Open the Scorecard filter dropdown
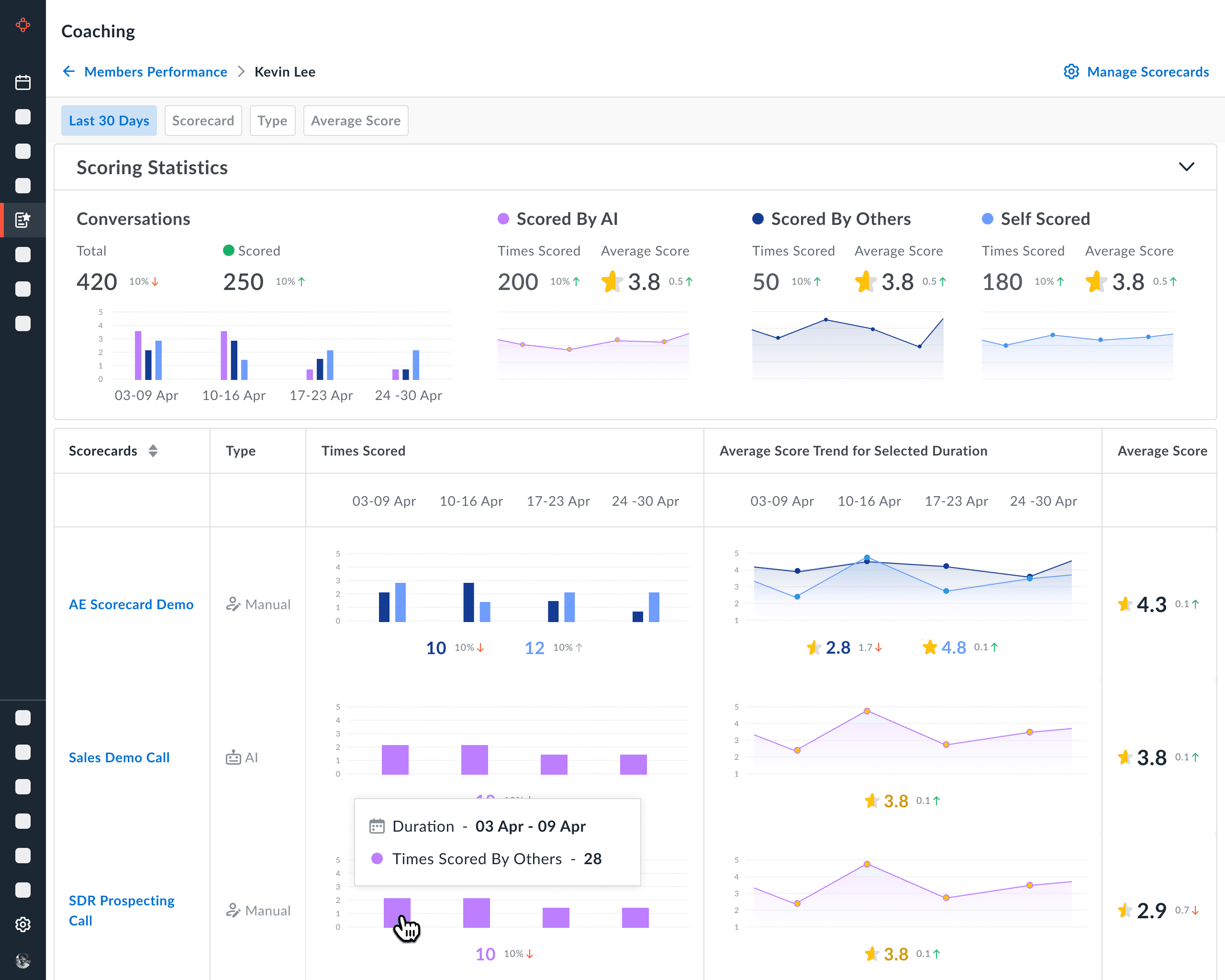The height and width of the screenshot is (980, 1225). [x=203, y=121]
